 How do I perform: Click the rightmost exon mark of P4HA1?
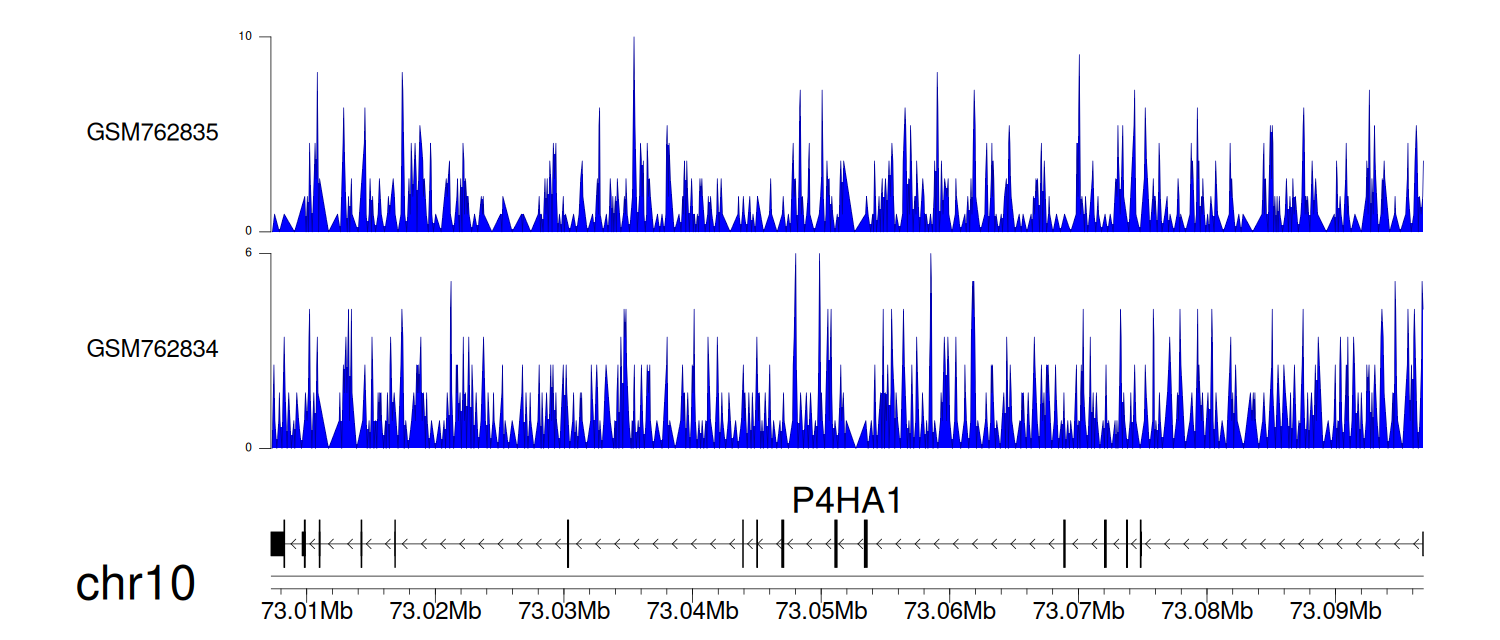[1422, 544]
